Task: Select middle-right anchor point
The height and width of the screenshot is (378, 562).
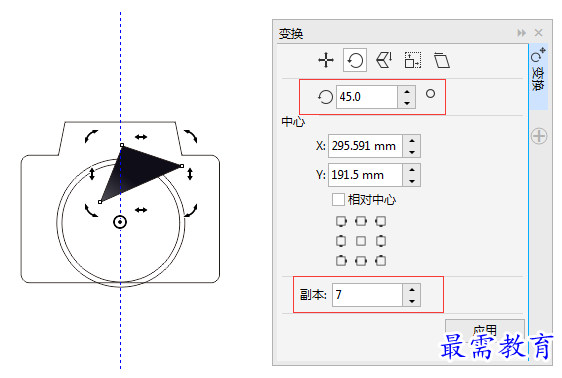Action: [x=381, y=241]
